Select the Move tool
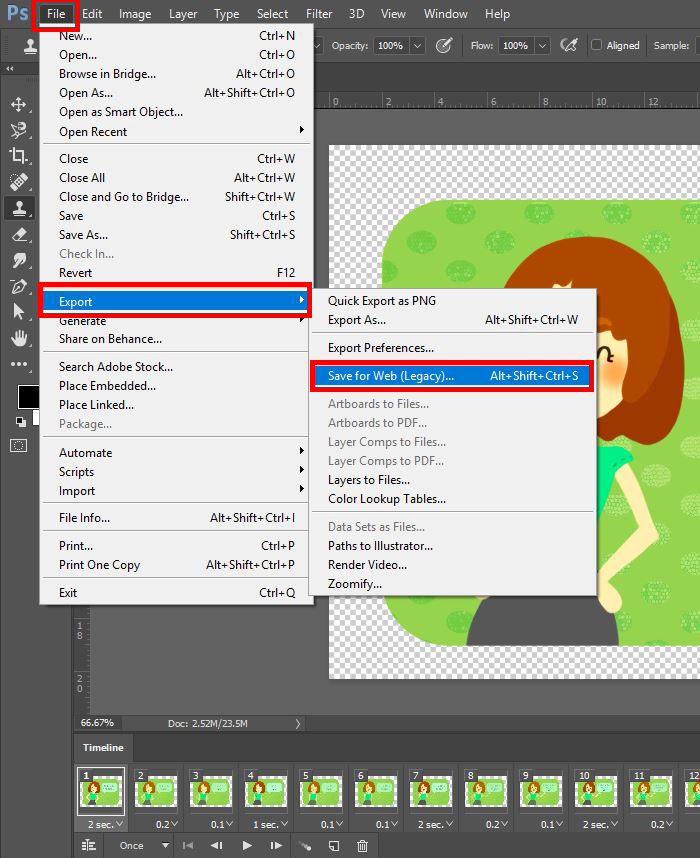 click(x=19, y=104)
